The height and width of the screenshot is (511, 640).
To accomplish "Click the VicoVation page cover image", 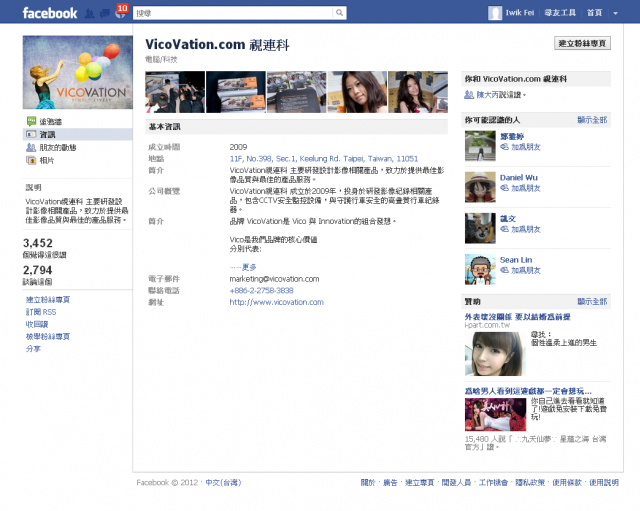I will pos(78,72).
